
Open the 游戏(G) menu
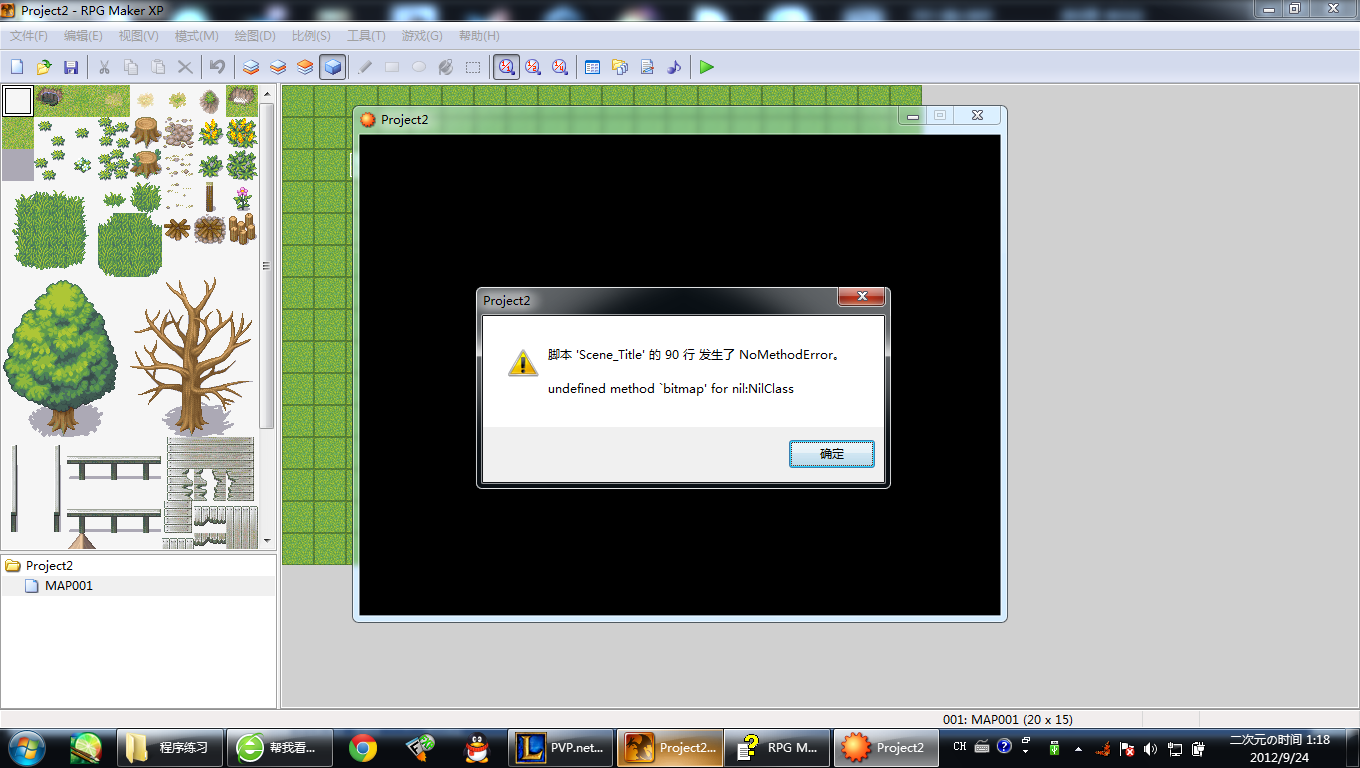pos(422,36)
